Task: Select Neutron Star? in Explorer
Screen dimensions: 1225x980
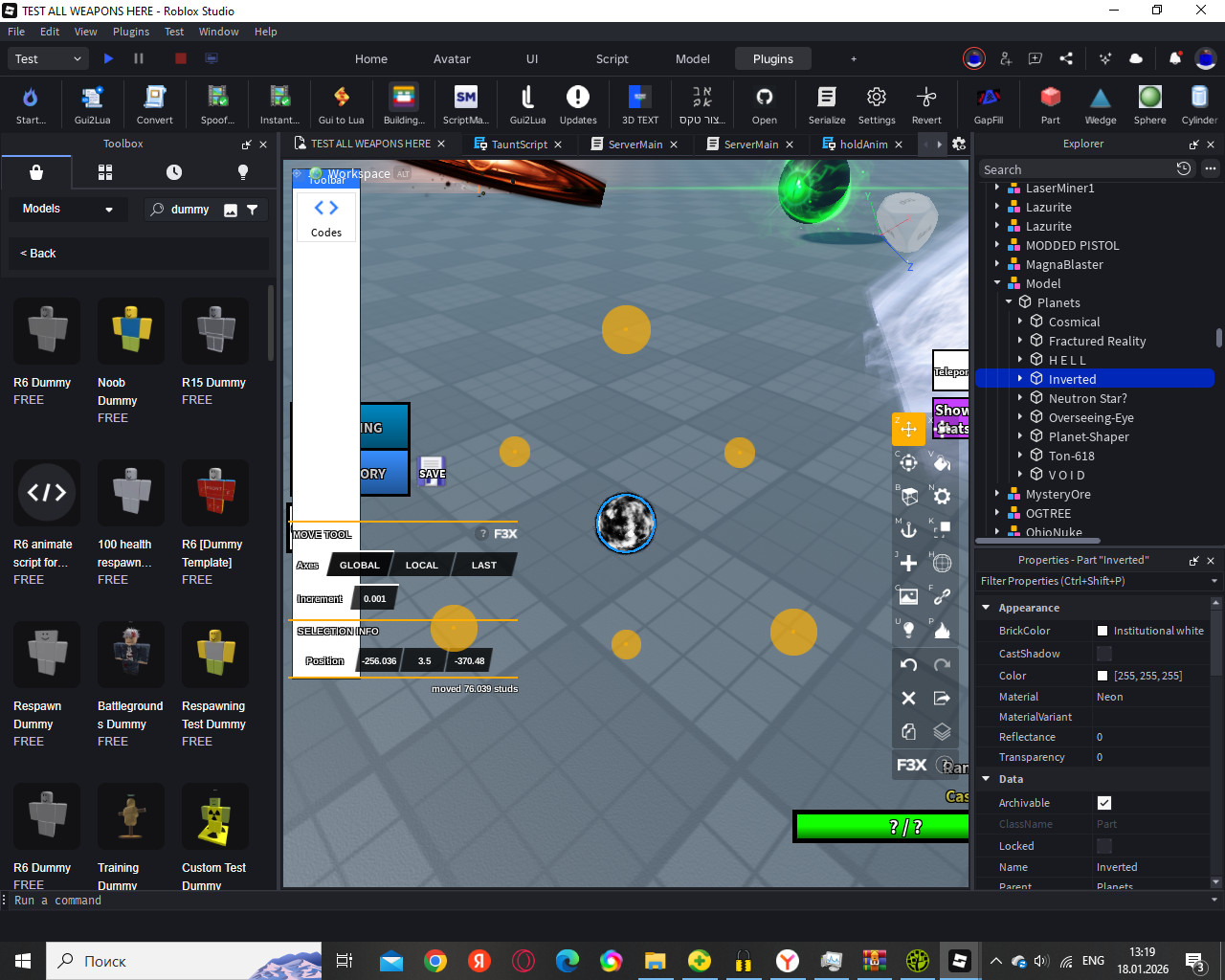Action: 1087,398
